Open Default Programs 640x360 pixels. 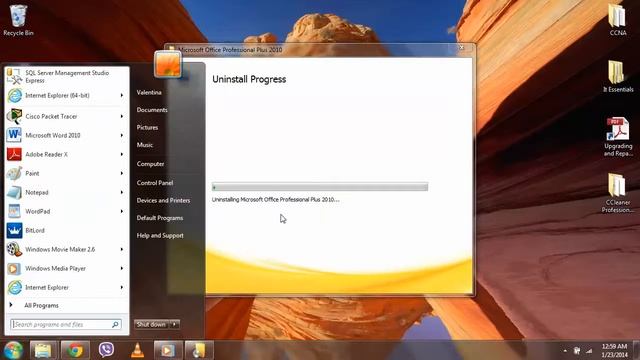pyautogui.click(x=160, y=218)
